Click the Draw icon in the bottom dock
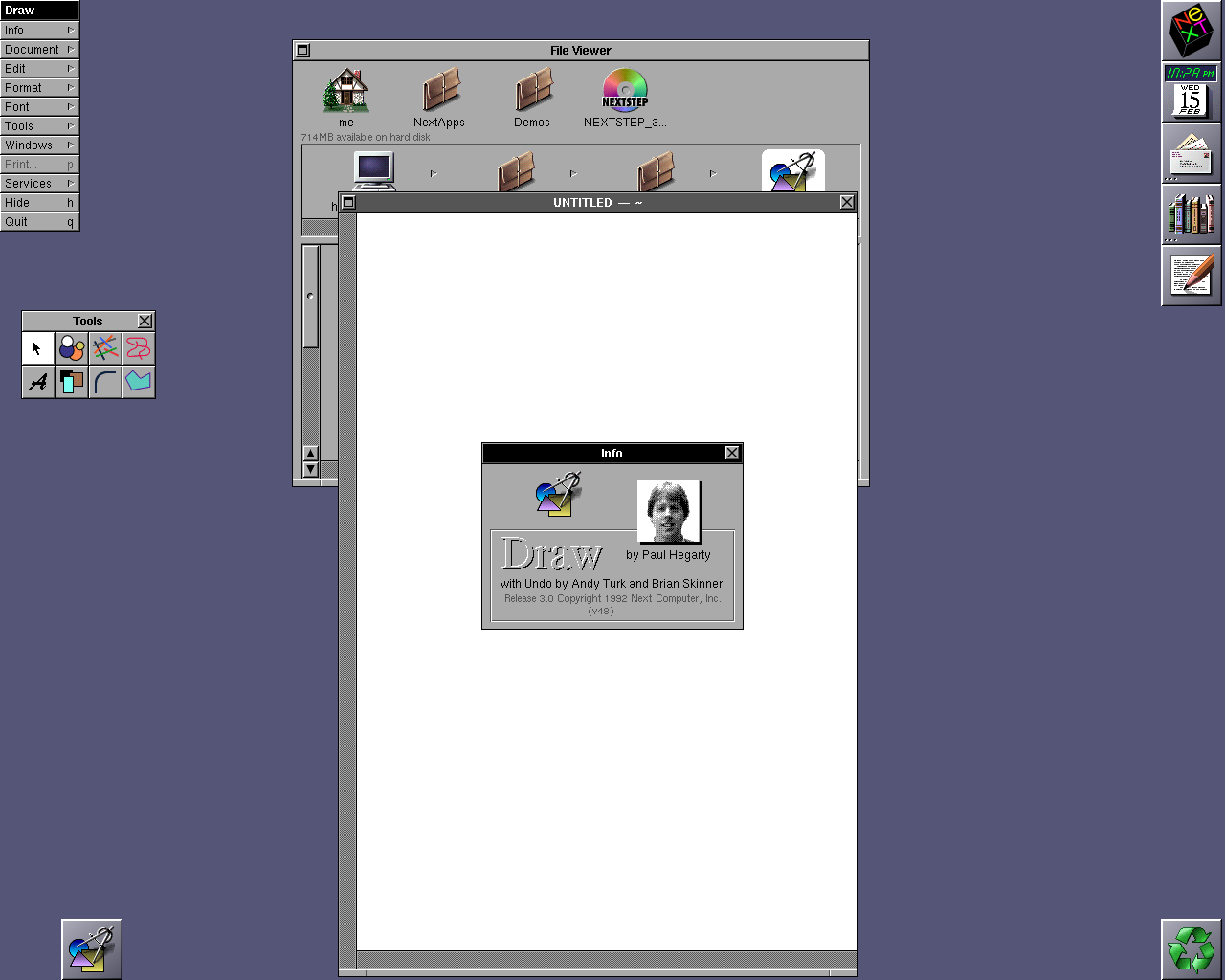 pyautogui.click(x=92, y=949)
